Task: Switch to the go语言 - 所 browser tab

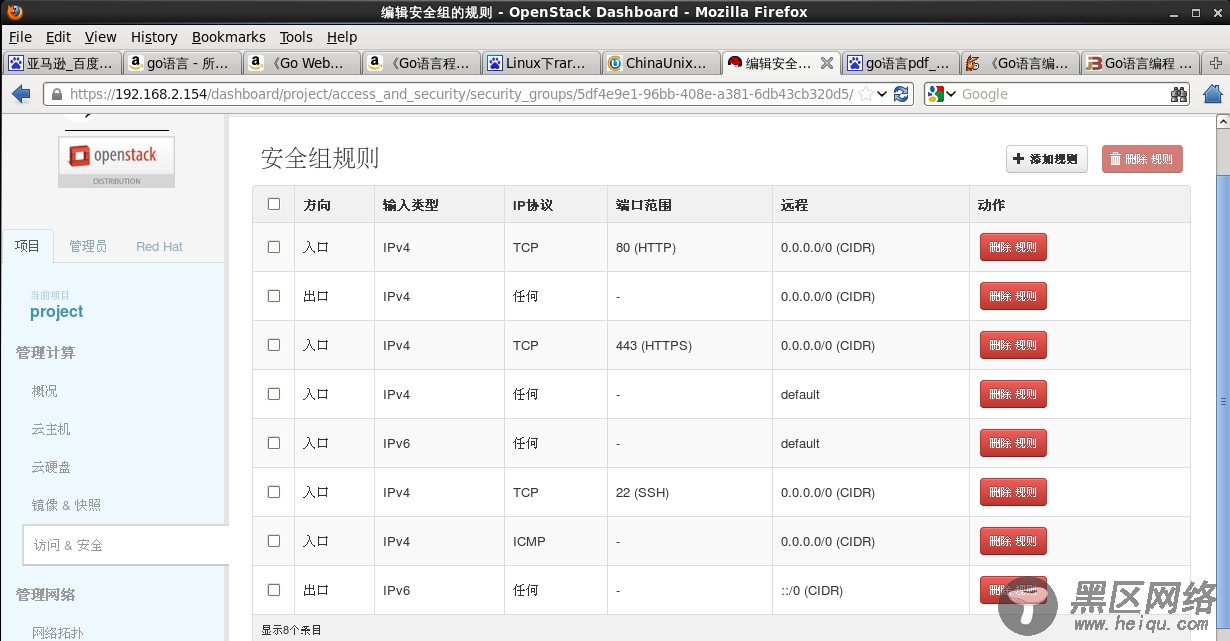Action: 182,63
